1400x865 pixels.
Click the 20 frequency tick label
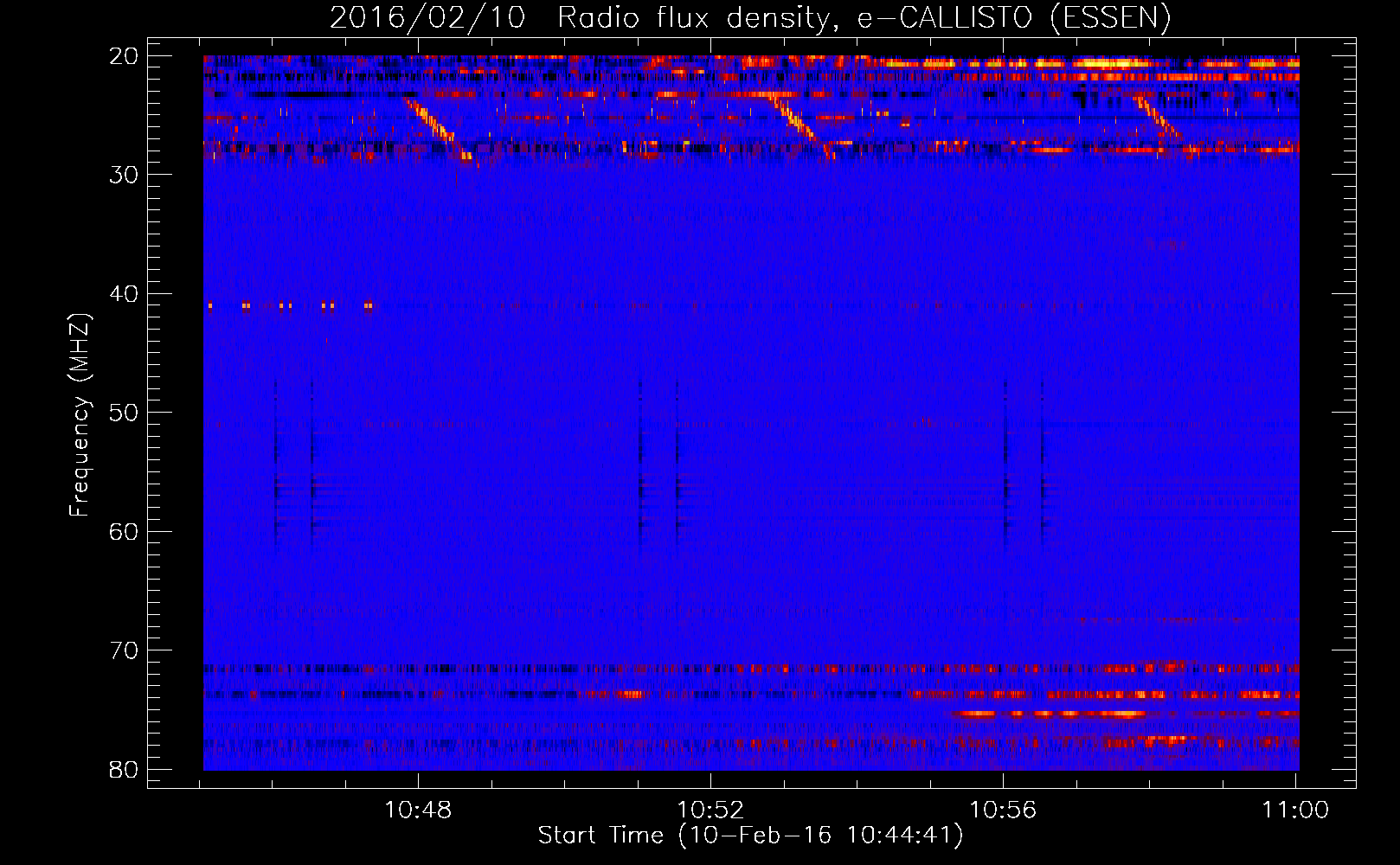pyautogui.click(x=124, y=56)
